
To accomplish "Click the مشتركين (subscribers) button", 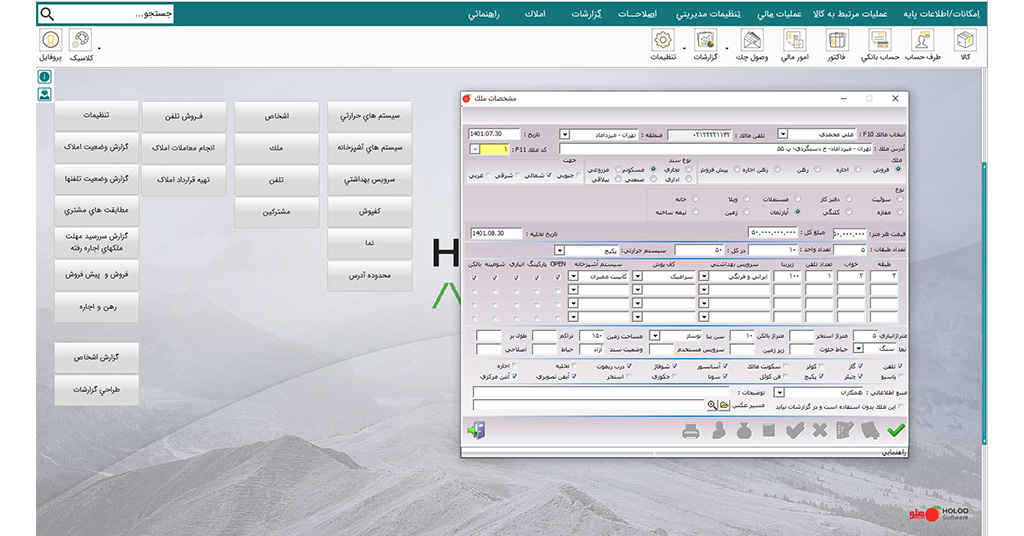I will 277,211.
